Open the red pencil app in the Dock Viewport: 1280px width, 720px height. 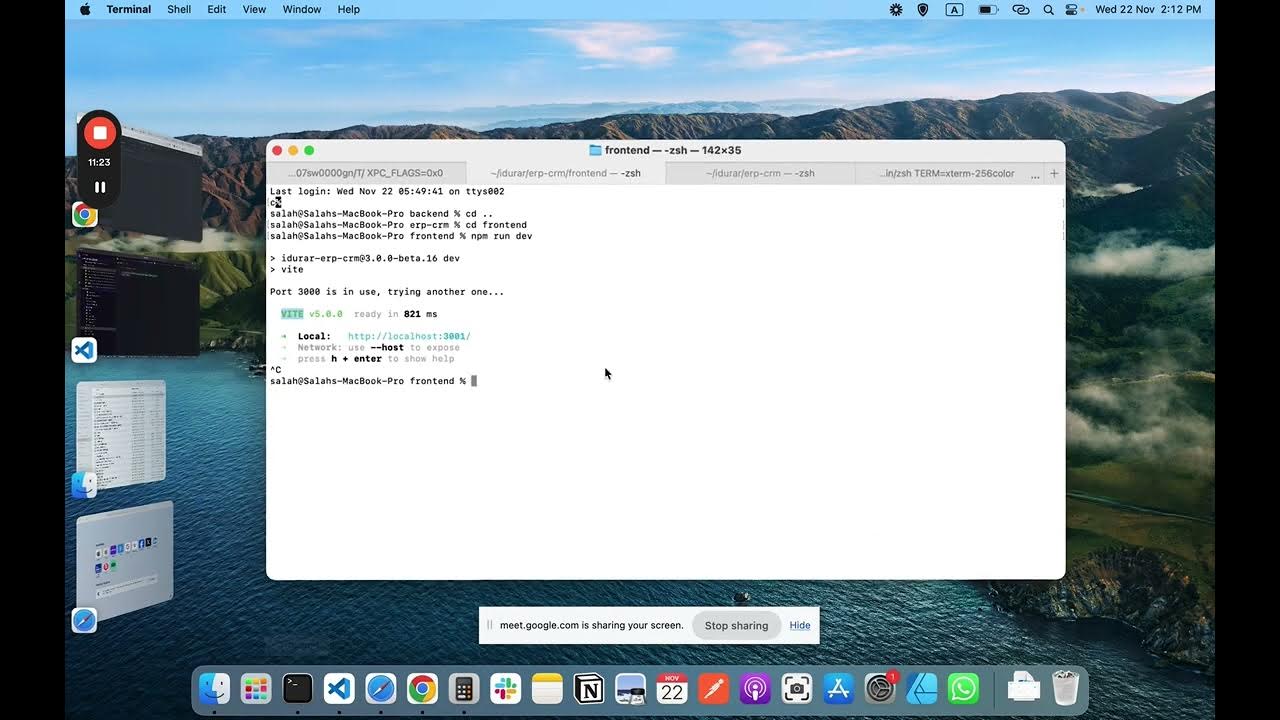(x=713, y=688)
